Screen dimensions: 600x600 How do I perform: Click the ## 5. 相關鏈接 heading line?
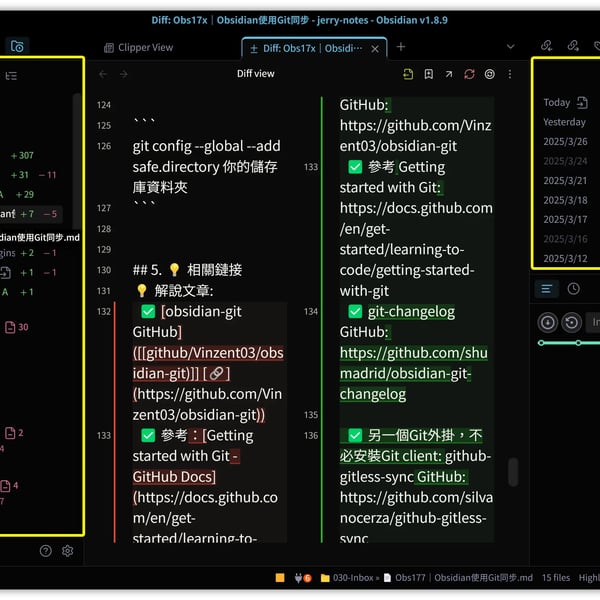click(x=187, y=270)
